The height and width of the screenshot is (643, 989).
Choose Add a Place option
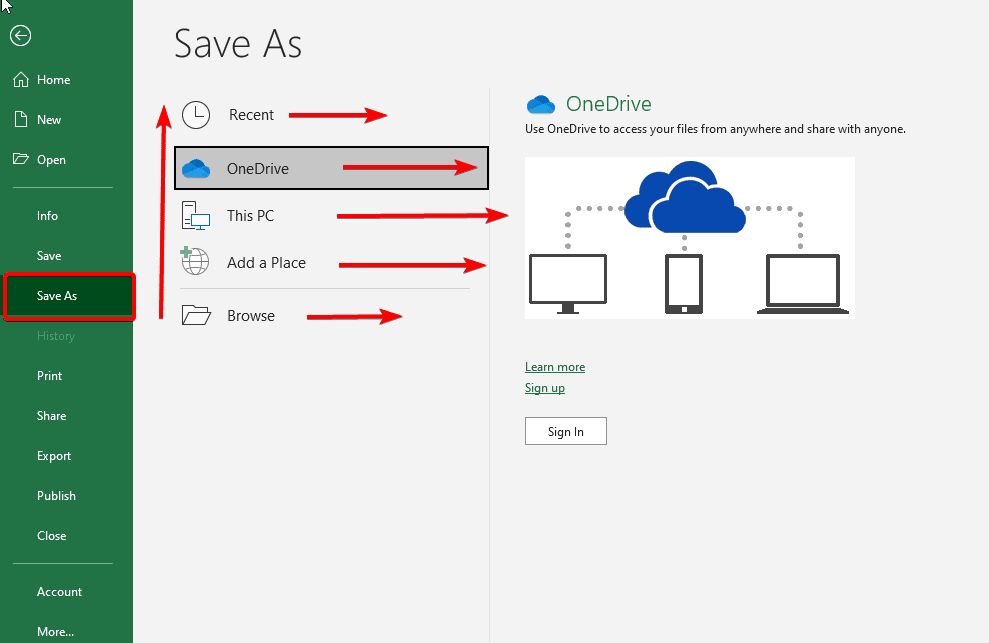pos(331,263)
